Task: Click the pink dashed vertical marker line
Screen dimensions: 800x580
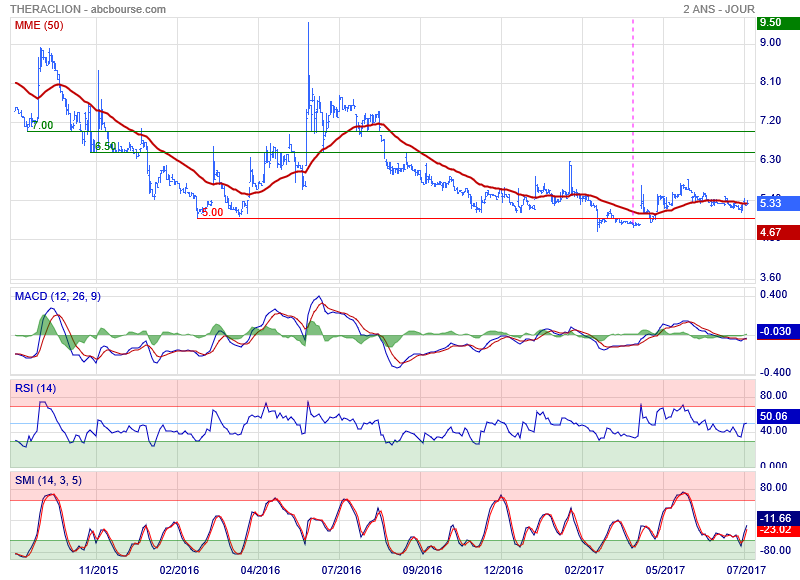Action: [x=633, y=122]
